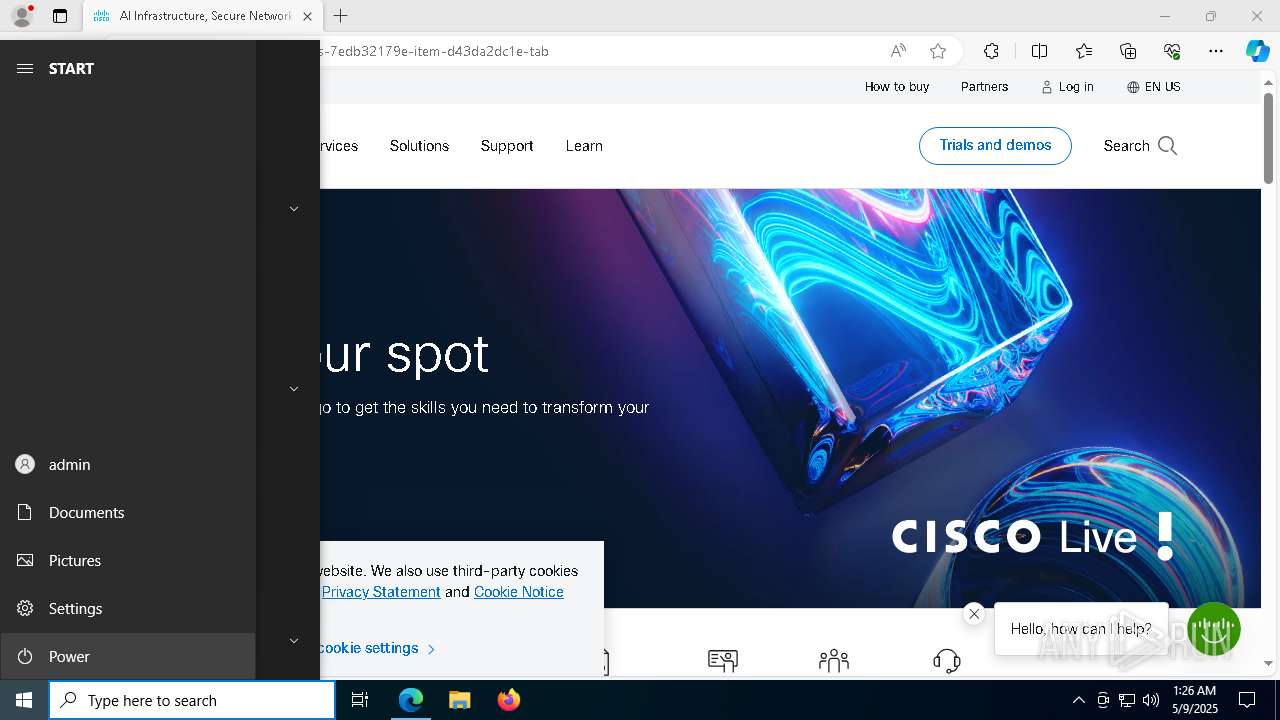Expand first Start menu group chevron
The width and height of the screenshot is (1280, 720).
294,208
